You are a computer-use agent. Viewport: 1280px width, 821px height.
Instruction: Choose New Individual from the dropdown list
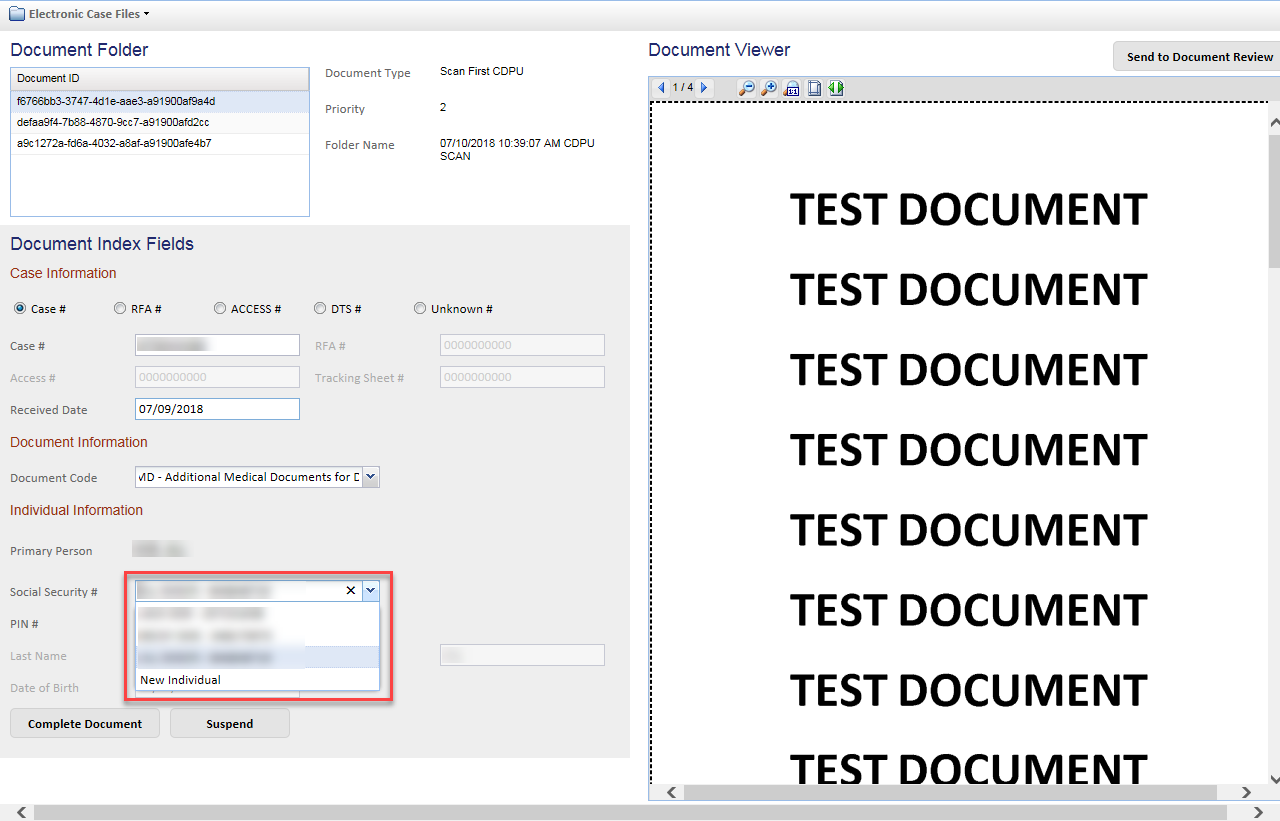[x=181, y=680]
